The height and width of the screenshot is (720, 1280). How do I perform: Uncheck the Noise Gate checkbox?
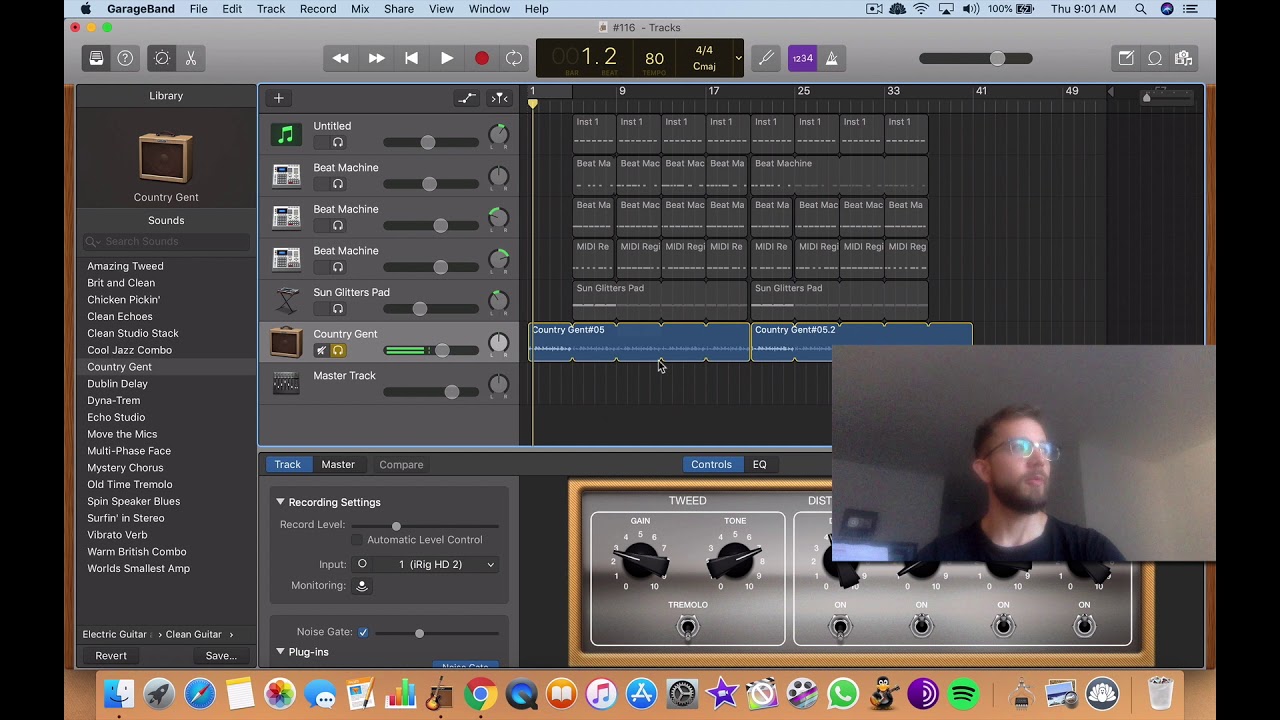tap(363, 632)
